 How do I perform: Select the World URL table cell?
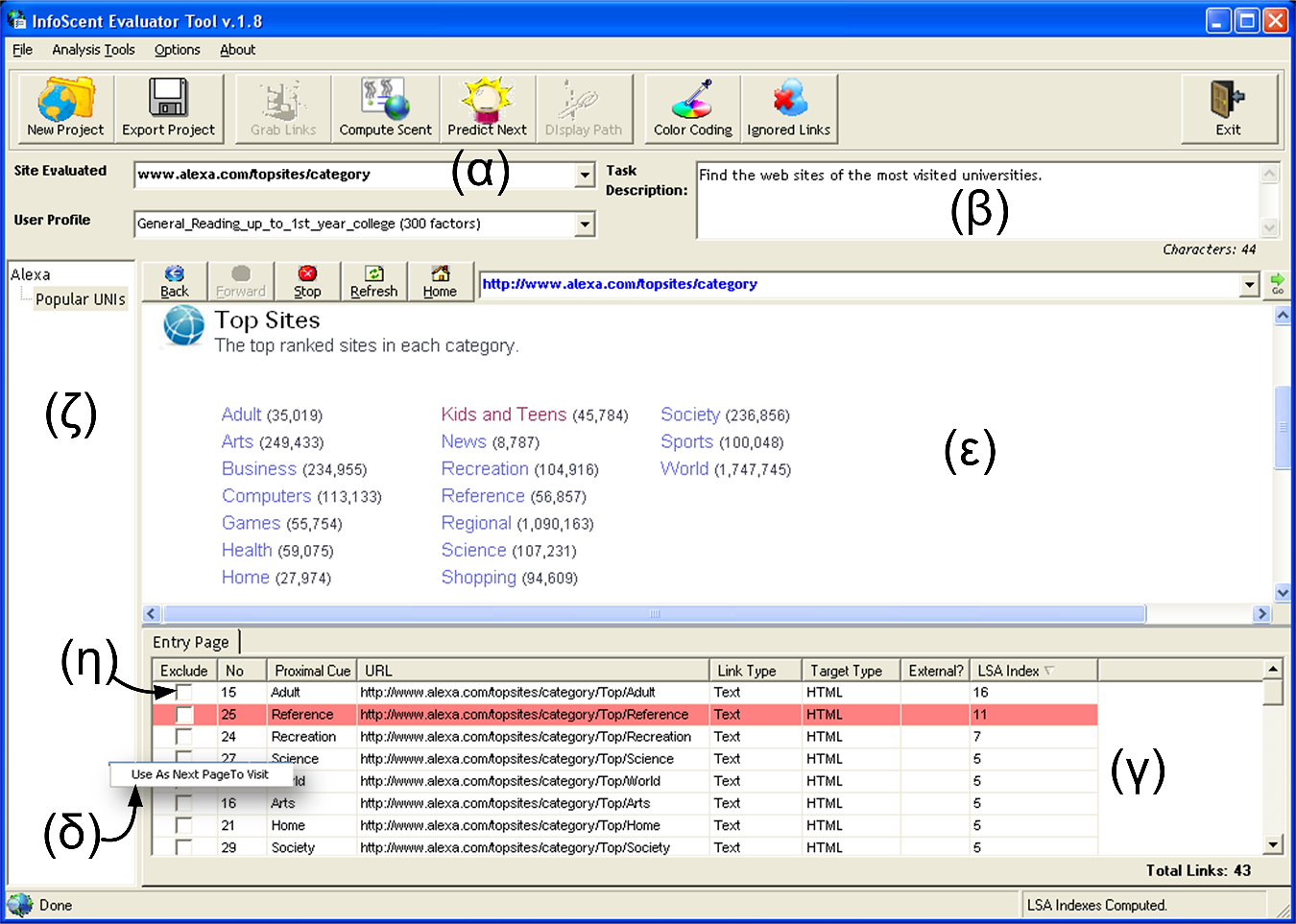click(x=533, y=781)
